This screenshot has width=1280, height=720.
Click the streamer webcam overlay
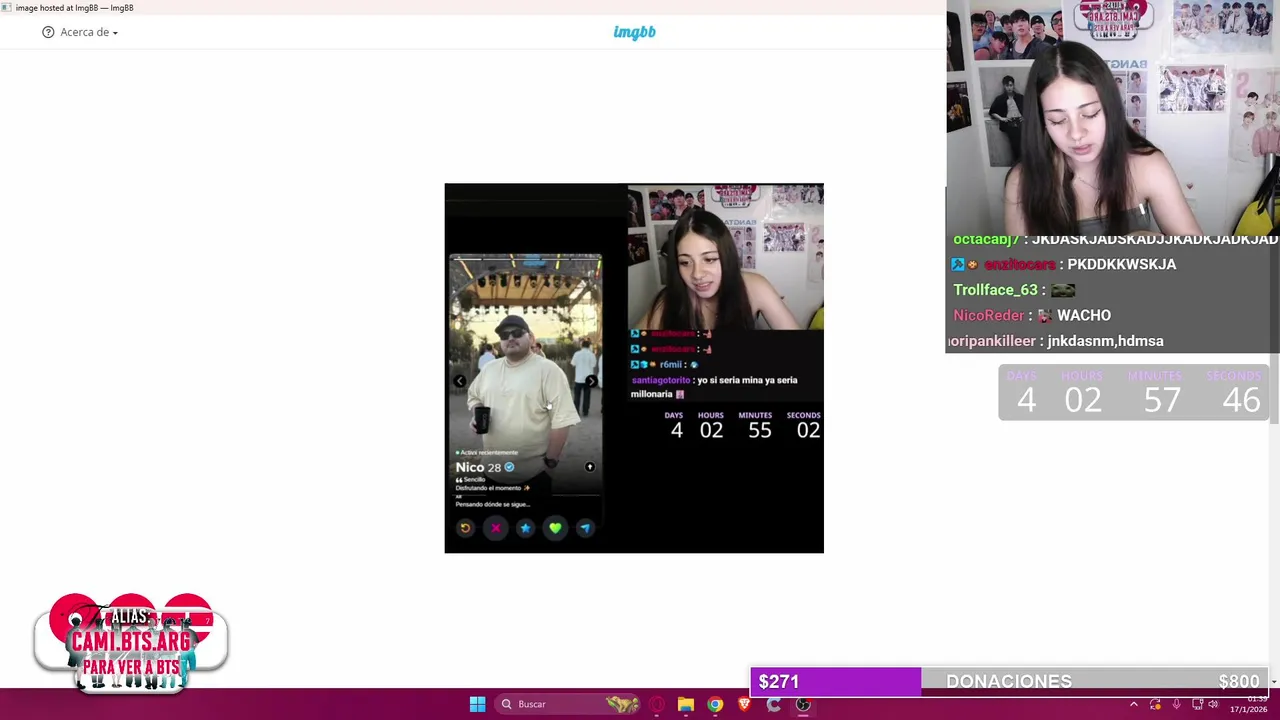click(x=1113, y=118)
